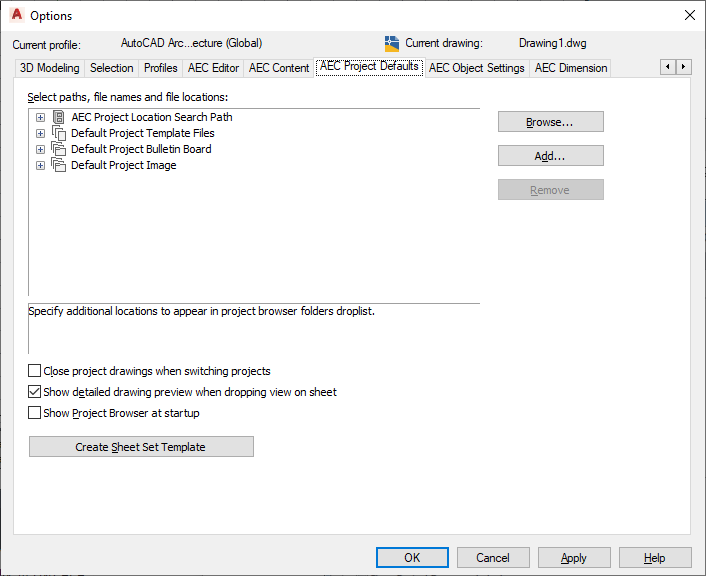Click the Default Project Bulletin Board folder icon
Image resolution: width=706 pixels, height=576 pixels.
coord(59,149)
